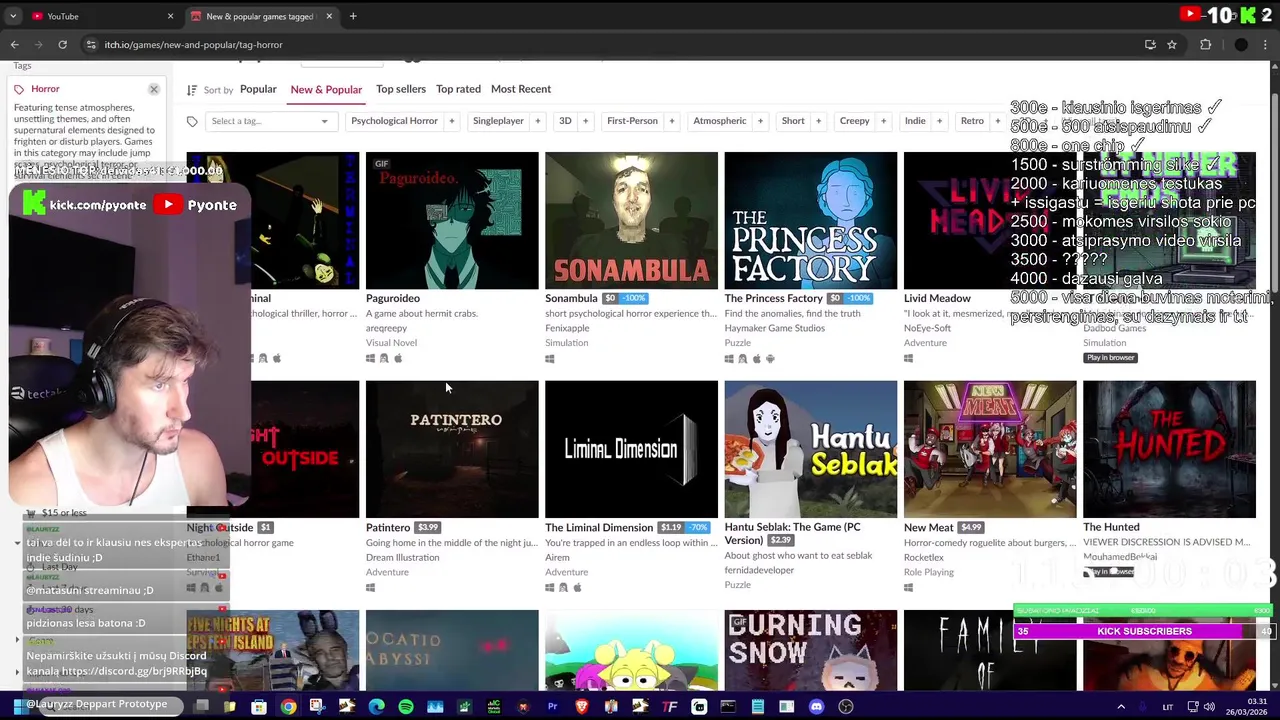The image size is (1280, 720).
Task: Open Hantu Seblak game title
Action: coord(792,533)
